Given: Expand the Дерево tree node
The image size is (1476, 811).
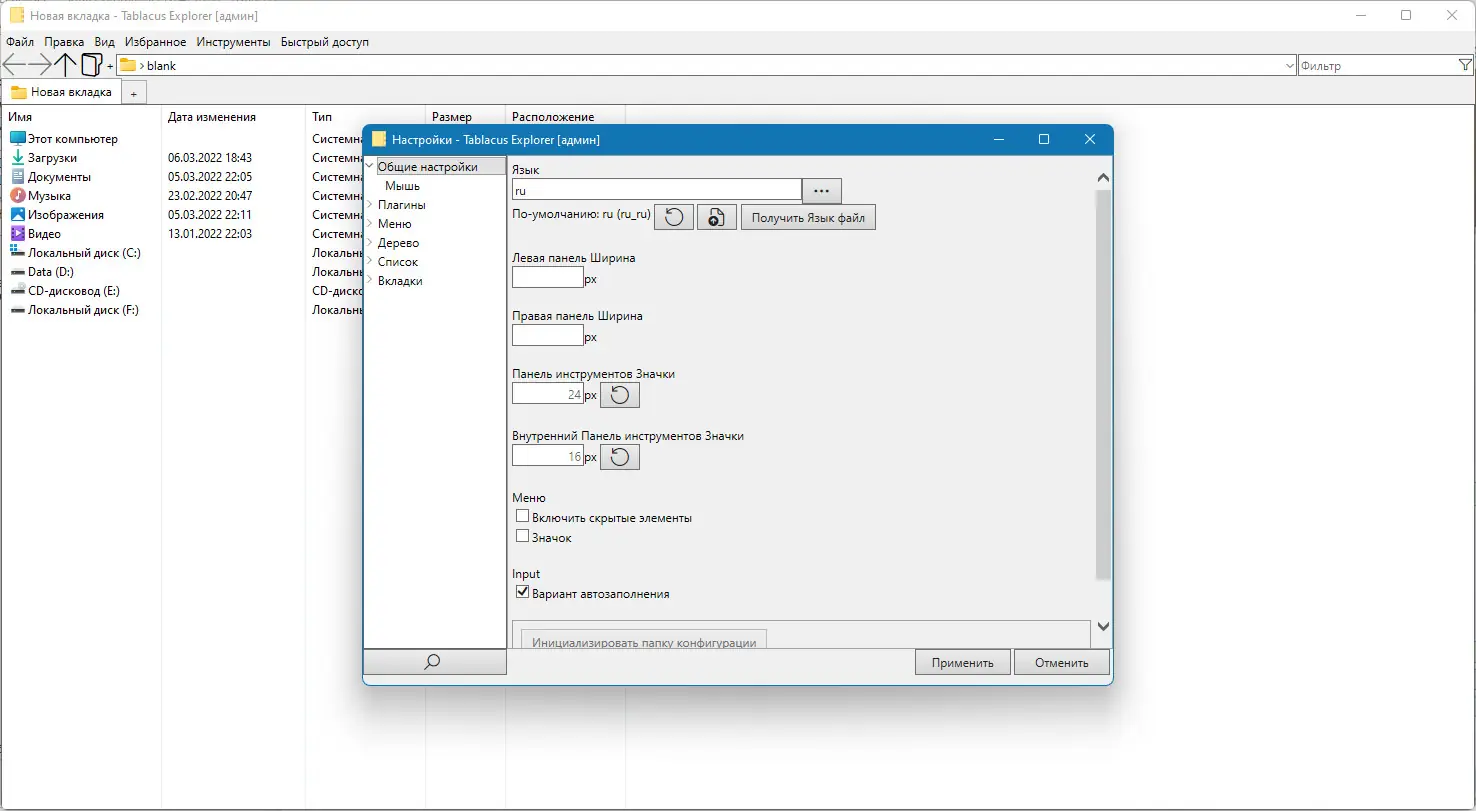Looking at the screenshot, I should pos(370,243).
